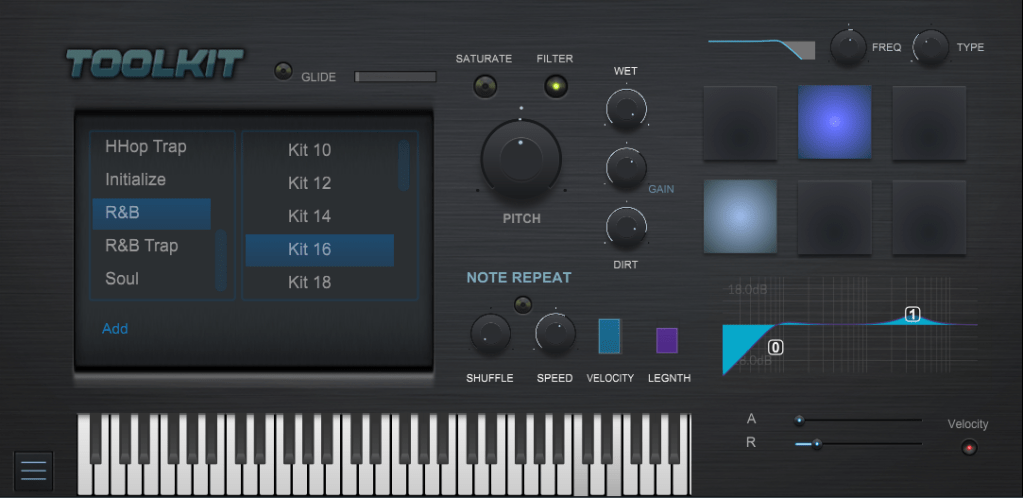
Task: Click the large PITCH knob
Action: (x=521, y=160)
